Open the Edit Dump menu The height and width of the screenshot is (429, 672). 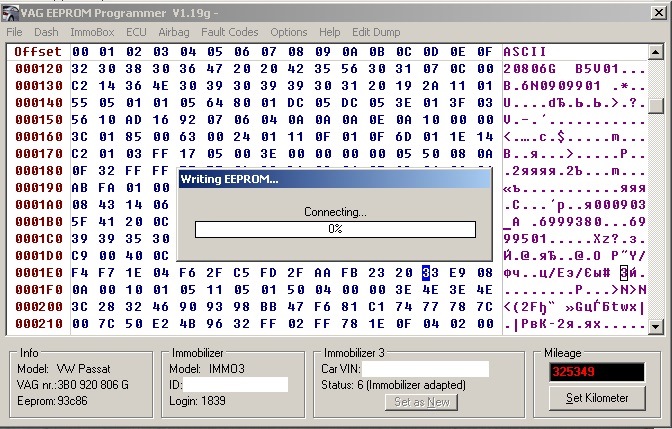(x=376, y=32)
